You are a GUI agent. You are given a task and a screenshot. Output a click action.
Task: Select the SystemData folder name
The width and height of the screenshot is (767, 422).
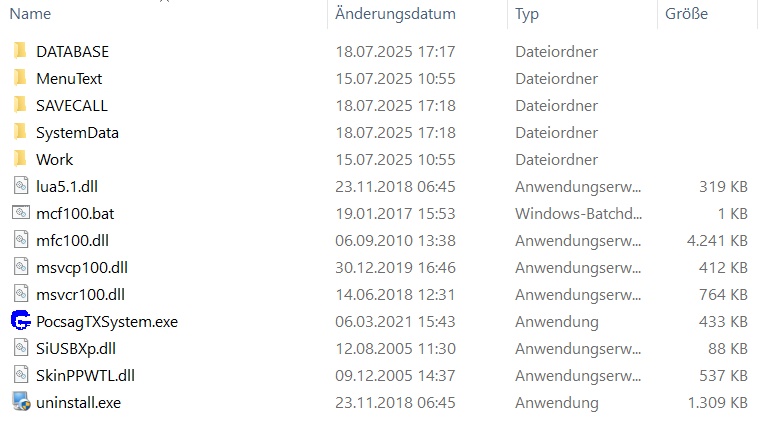[x=77, y=132]
